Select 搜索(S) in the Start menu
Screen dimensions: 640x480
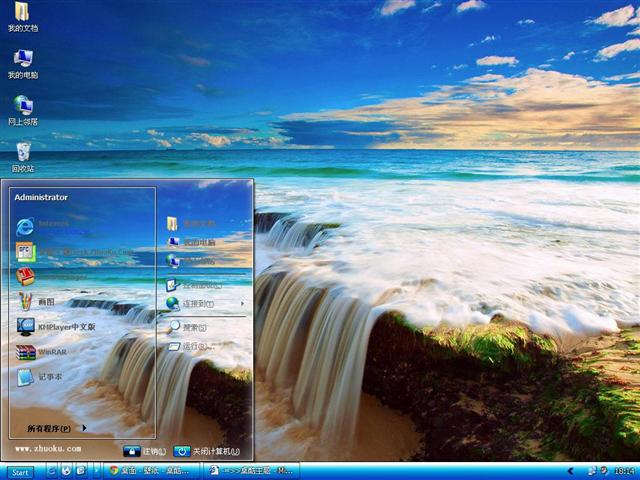pos(188,327)
